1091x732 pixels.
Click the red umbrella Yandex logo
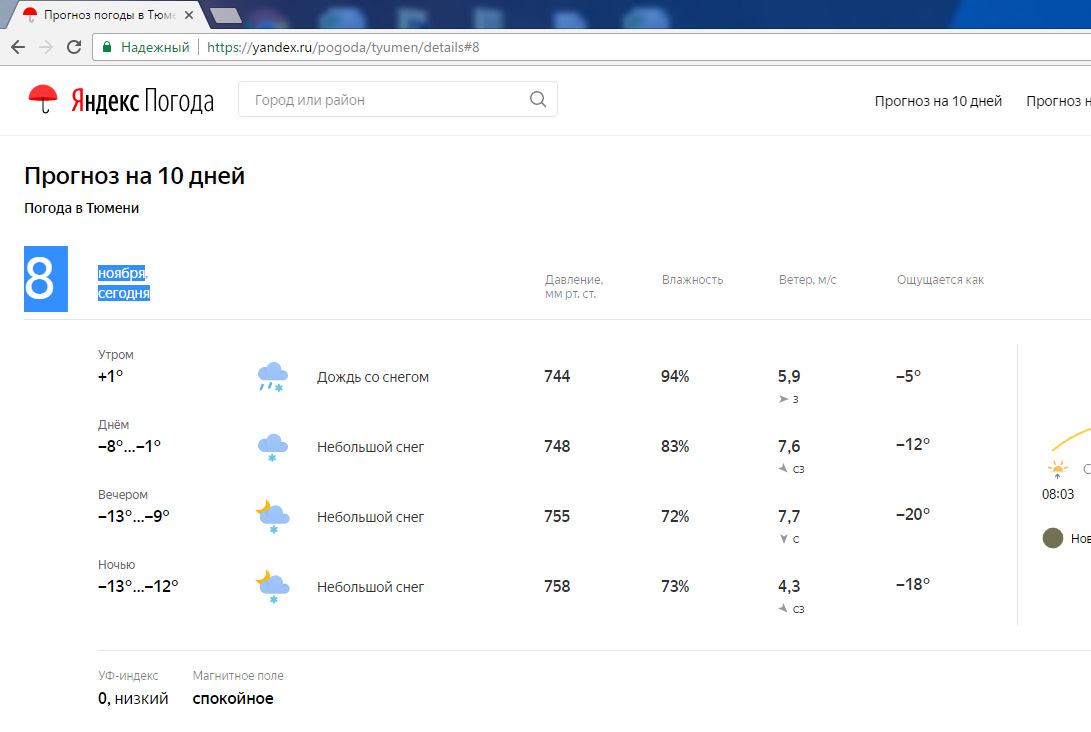coord(42,100)
